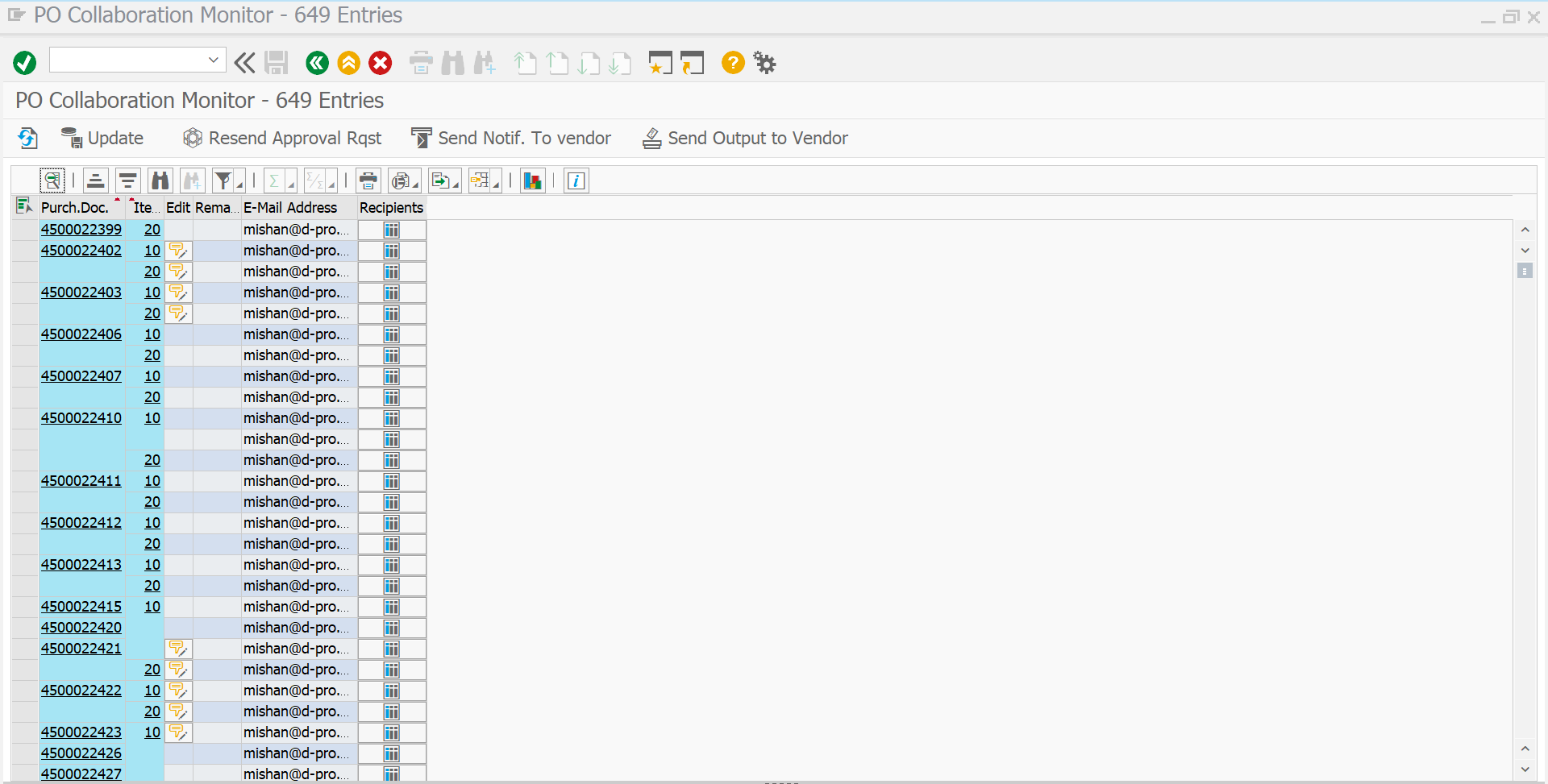The height and width of the screenshot is (784, 1548).
Task: Click the green checkmark Enter icon
Action: [25, 63]
